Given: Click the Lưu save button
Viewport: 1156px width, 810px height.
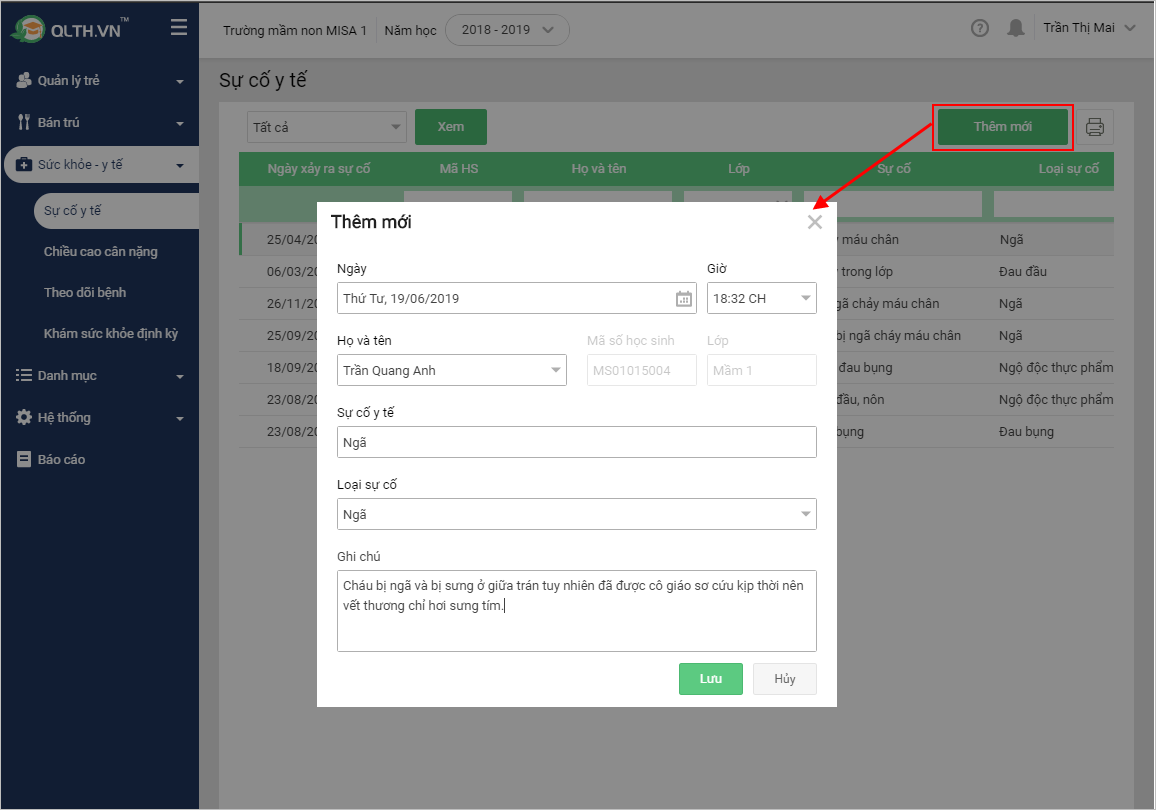Looking at the screenshot, I should (711, 679).
